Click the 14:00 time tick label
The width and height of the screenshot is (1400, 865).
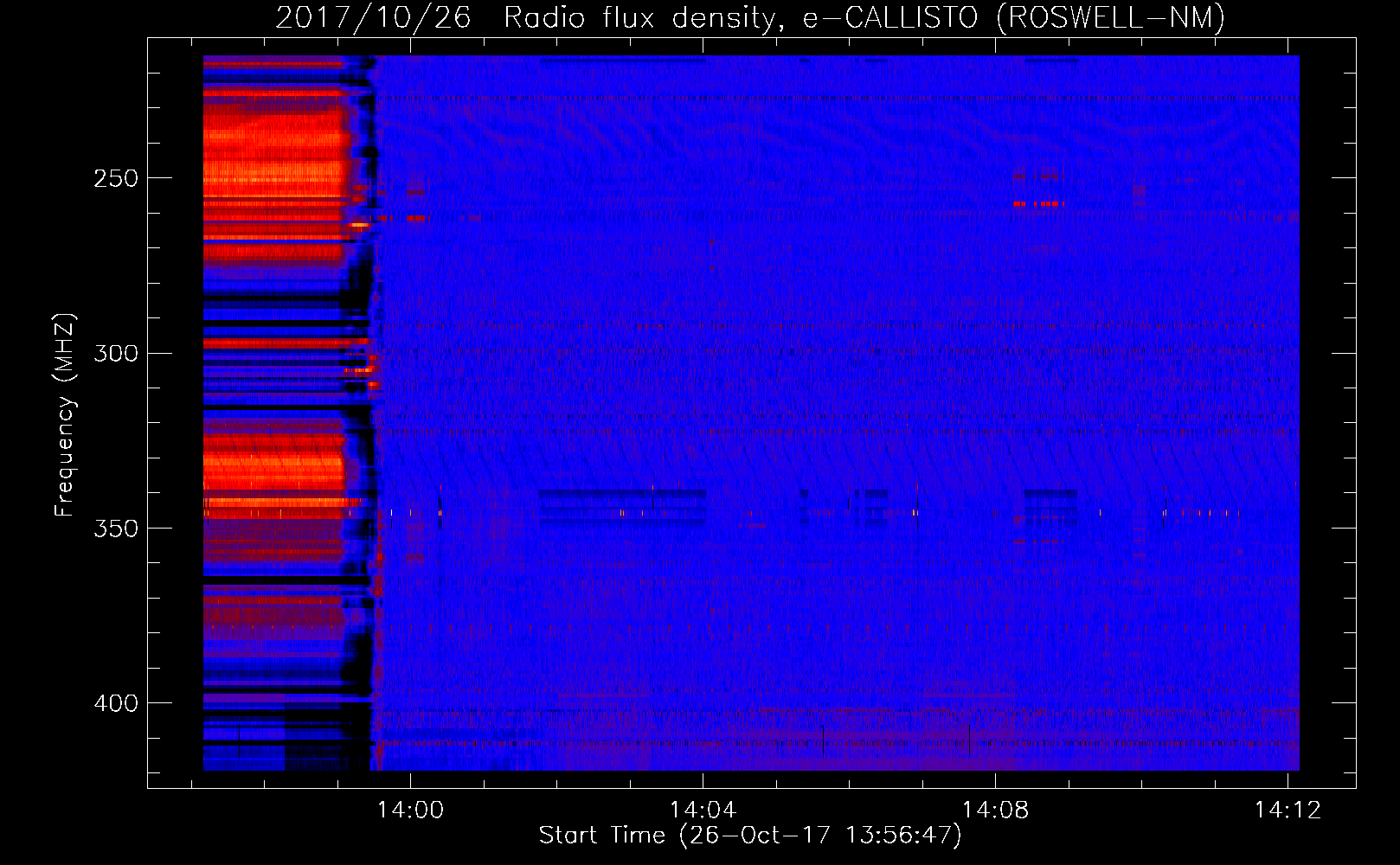(410, 810)
